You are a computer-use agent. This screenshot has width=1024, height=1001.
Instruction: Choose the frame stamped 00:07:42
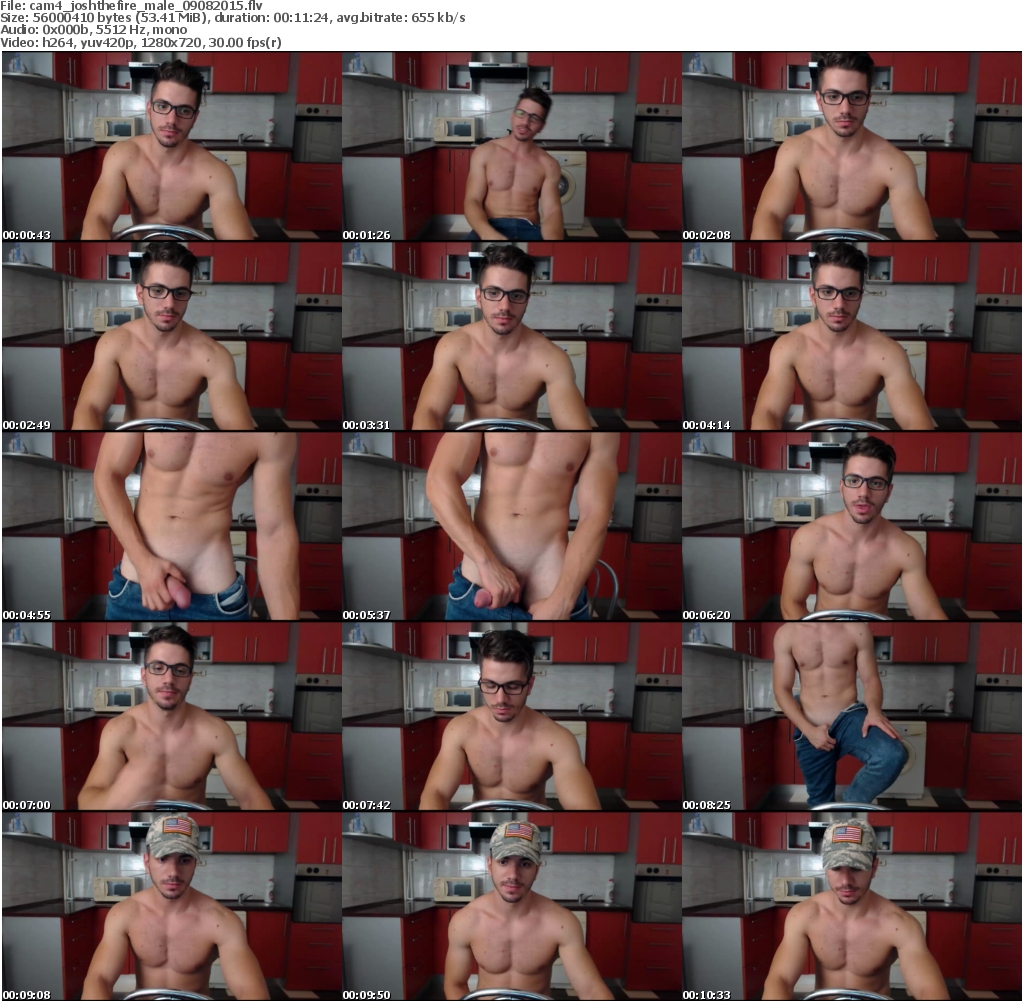(x=512, y=716)
